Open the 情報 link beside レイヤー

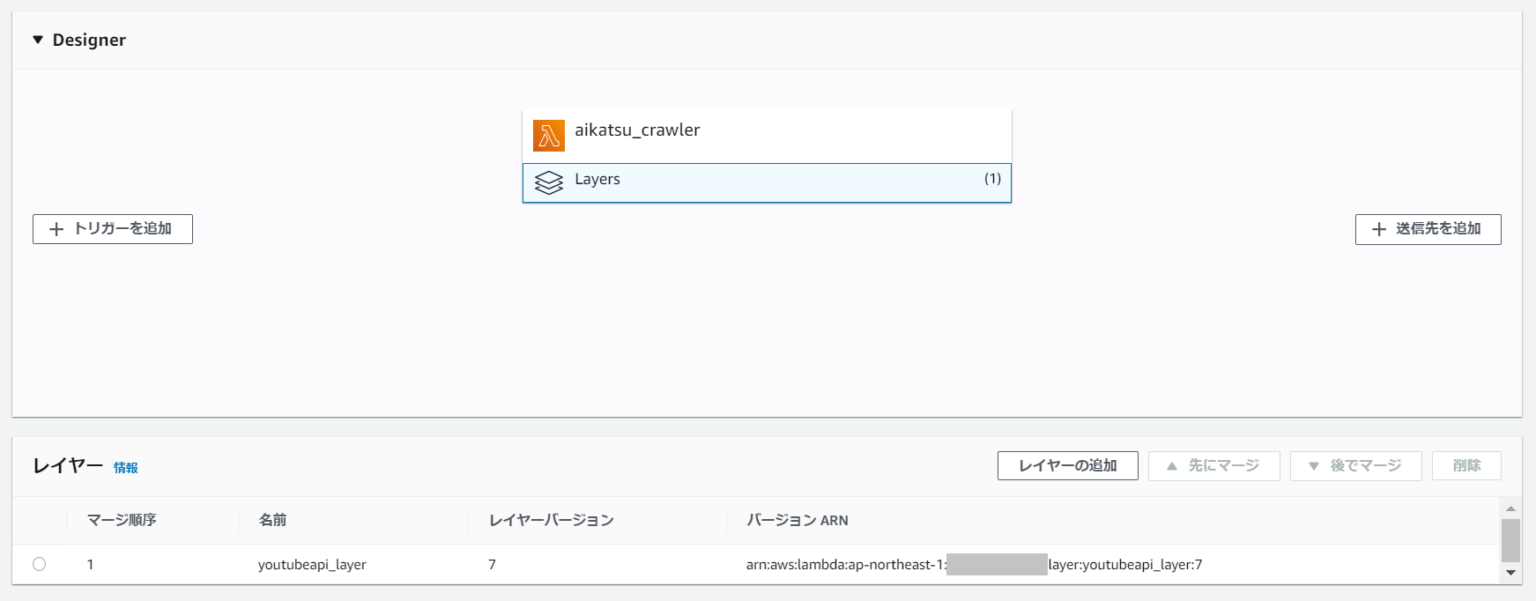pos(126,468)
